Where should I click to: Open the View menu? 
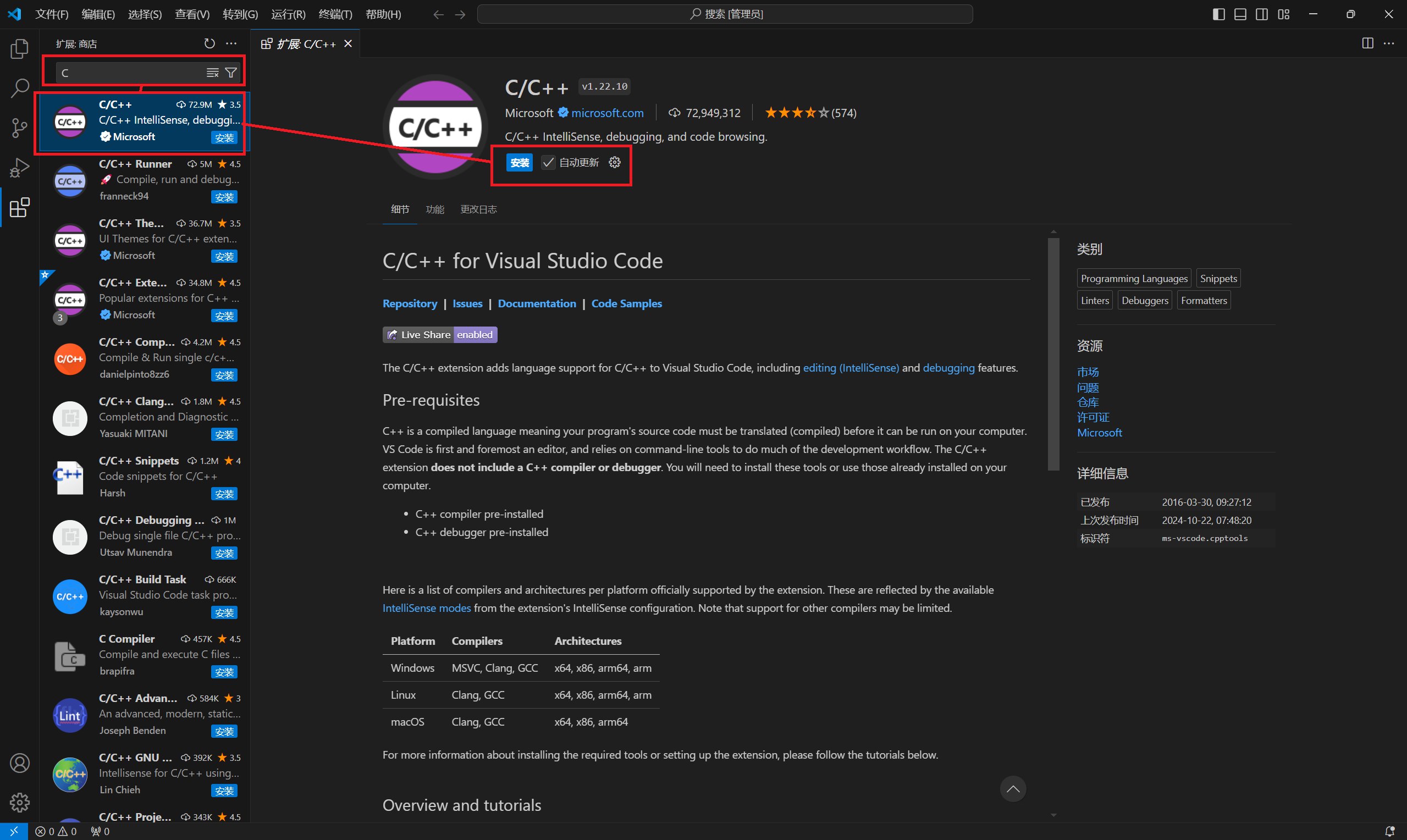192,14
